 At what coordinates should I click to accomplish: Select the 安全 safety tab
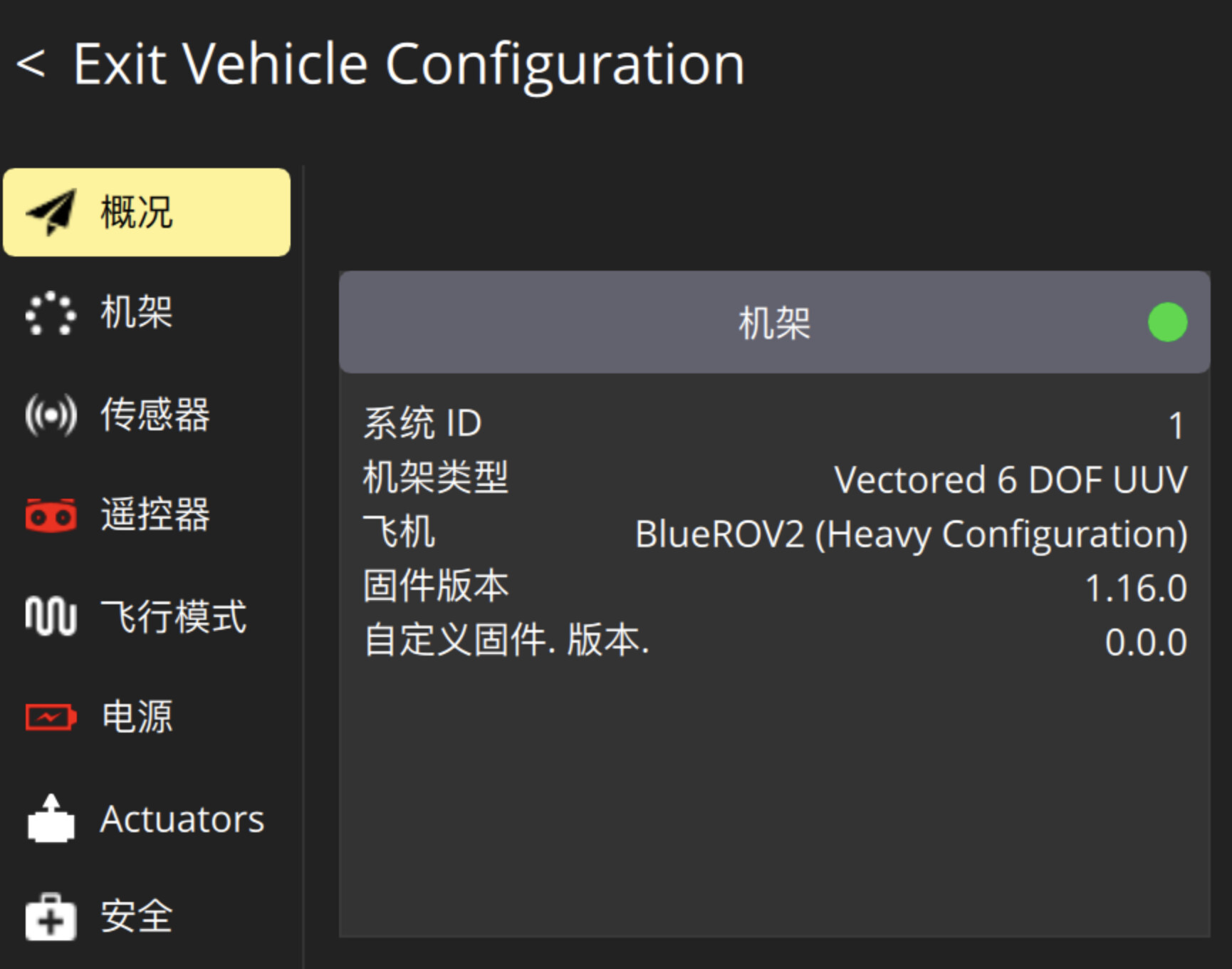click(137, 917)
